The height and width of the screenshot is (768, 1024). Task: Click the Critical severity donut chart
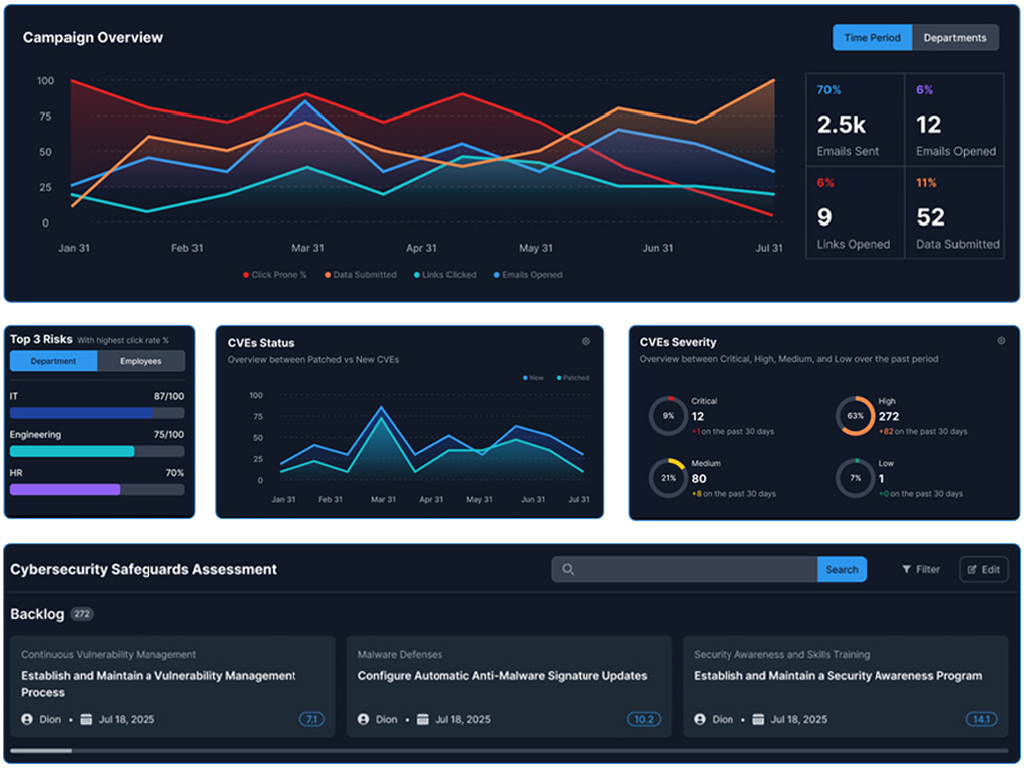point(668,416)
